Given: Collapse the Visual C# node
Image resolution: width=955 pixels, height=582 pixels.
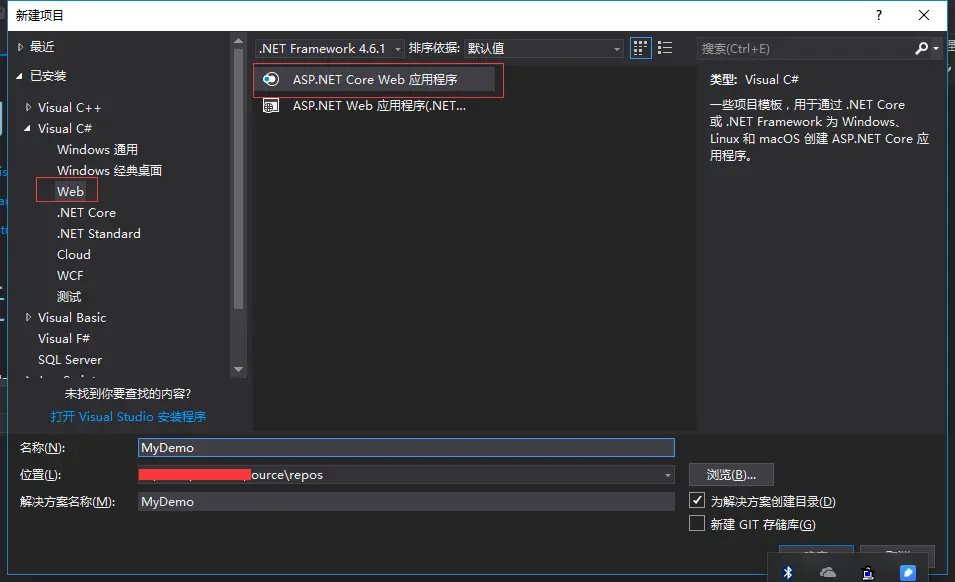Looking at the screenshot, I should pyautogui.click(x=27, y=128).
